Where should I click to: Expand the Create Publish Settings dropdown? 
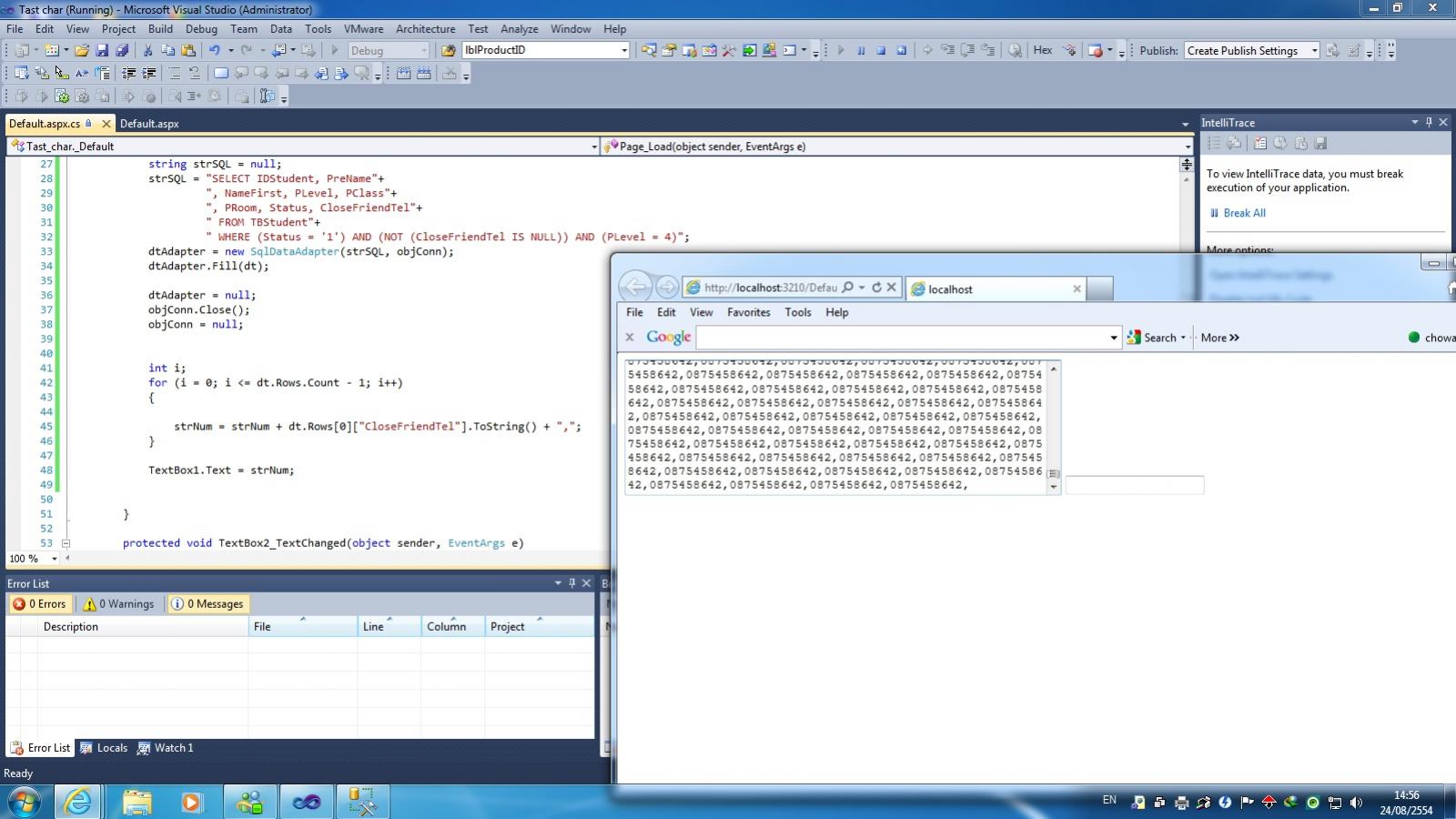[x=1314, y=51]
